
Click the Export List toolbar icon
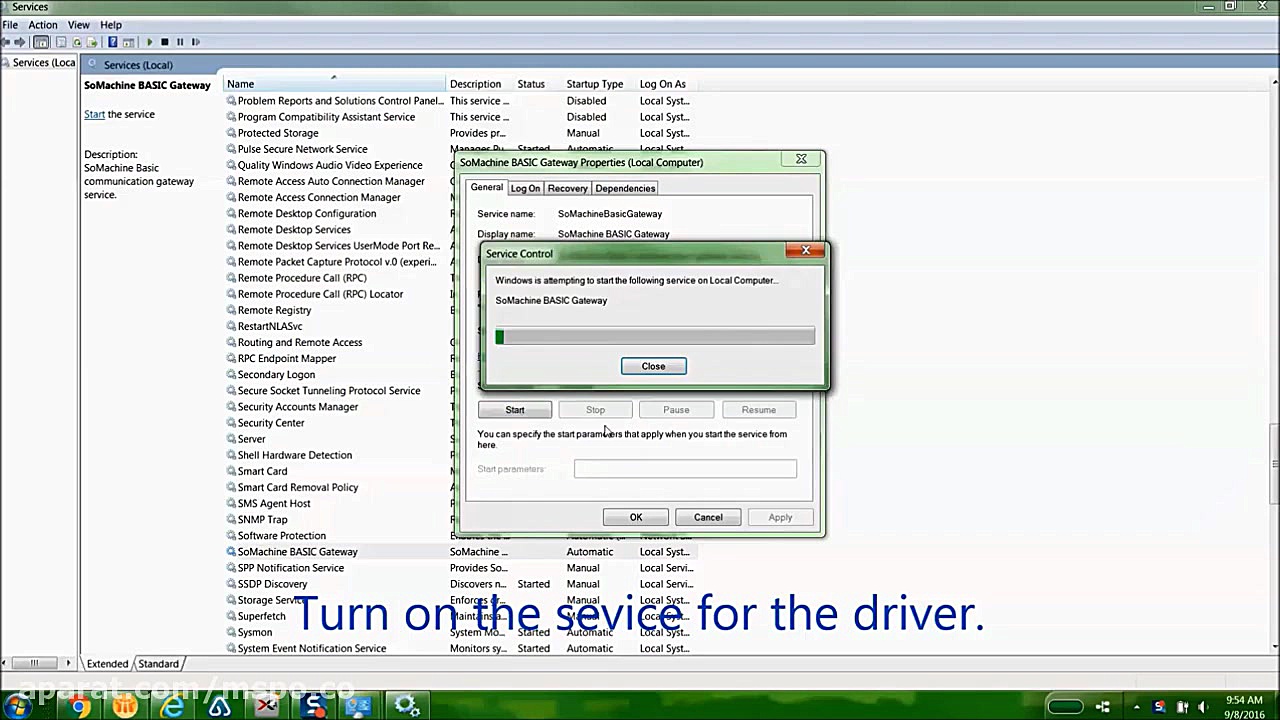(92, 42)
